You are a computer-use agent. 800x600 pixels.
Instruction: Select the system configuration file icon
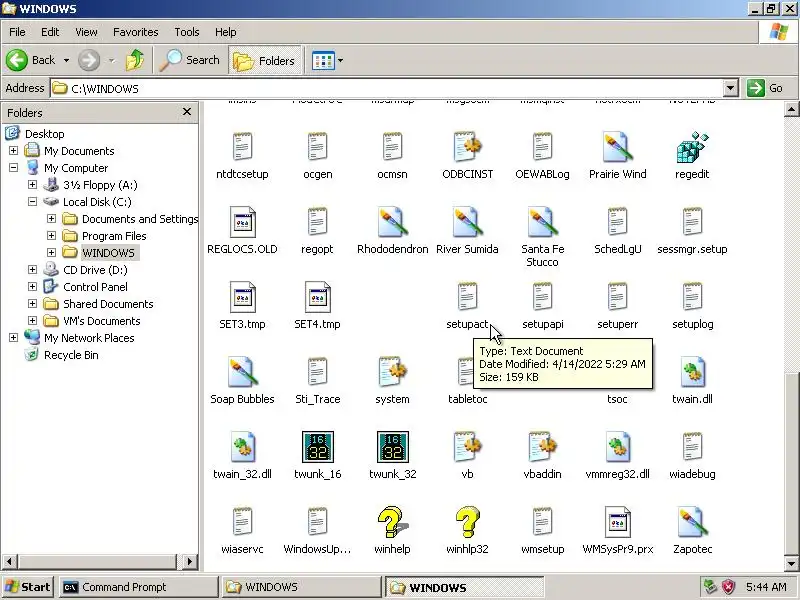(392, 372)
